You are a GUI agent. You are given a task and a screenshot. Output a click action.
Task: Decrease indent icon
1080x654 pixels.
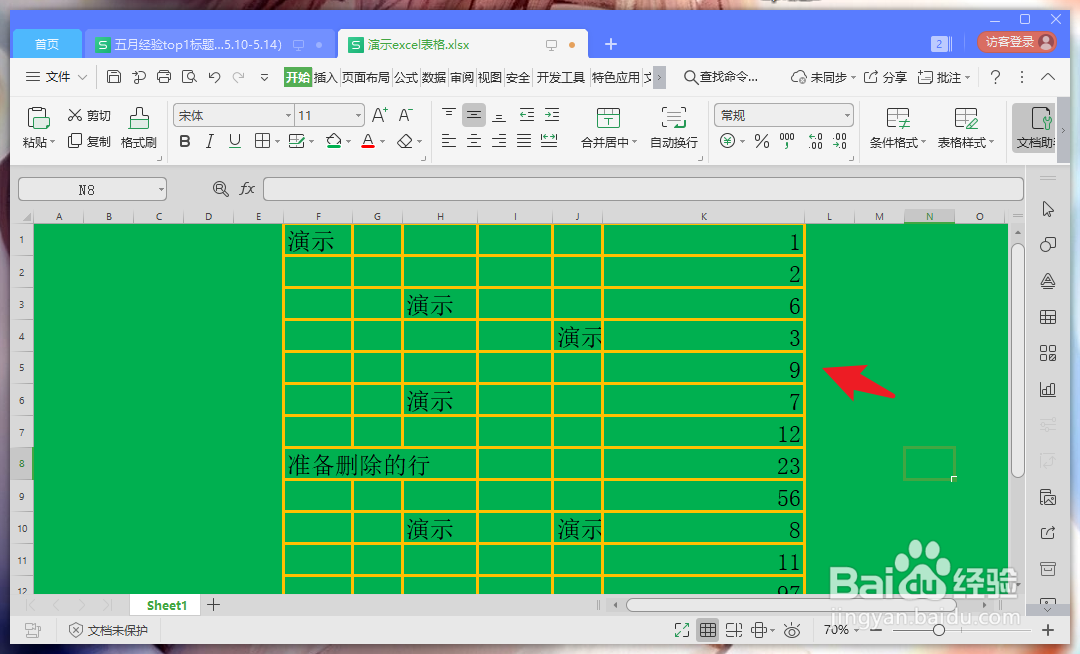coord(527,114)
